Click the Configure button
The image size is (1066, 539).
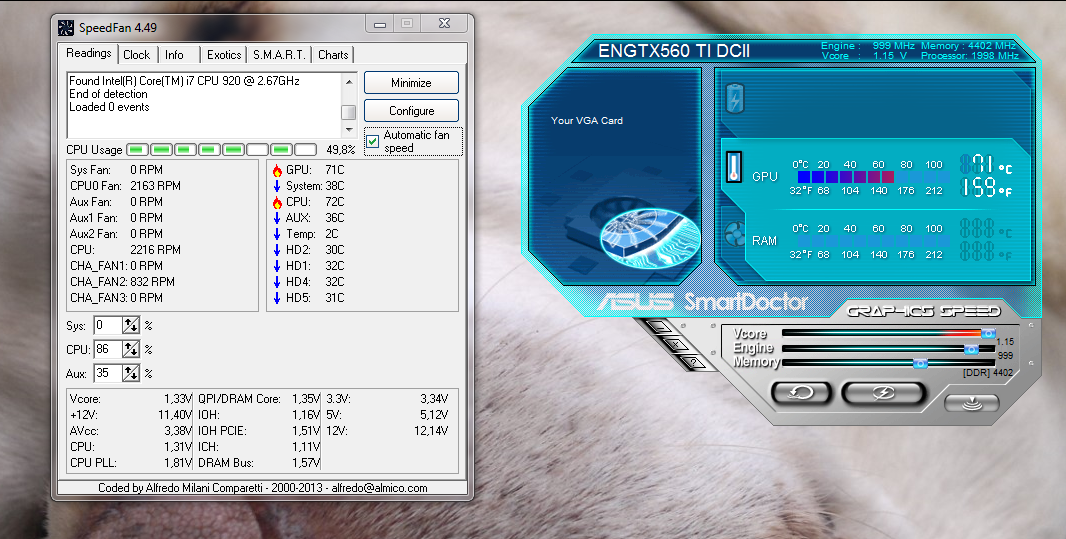coord(411,111)
